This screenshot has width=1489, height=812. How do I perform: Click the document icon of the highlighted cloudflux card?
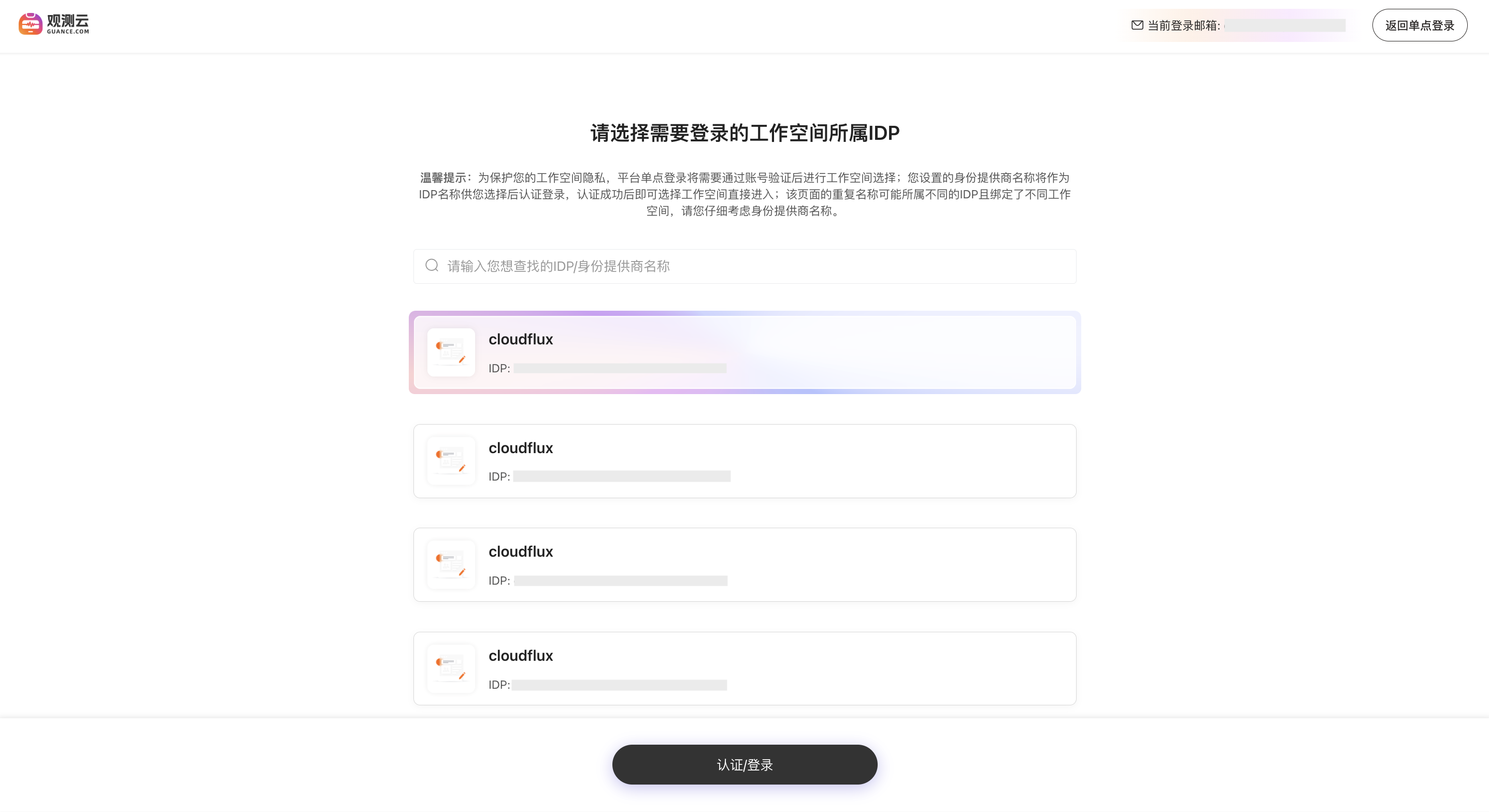(x=451, y=353)
